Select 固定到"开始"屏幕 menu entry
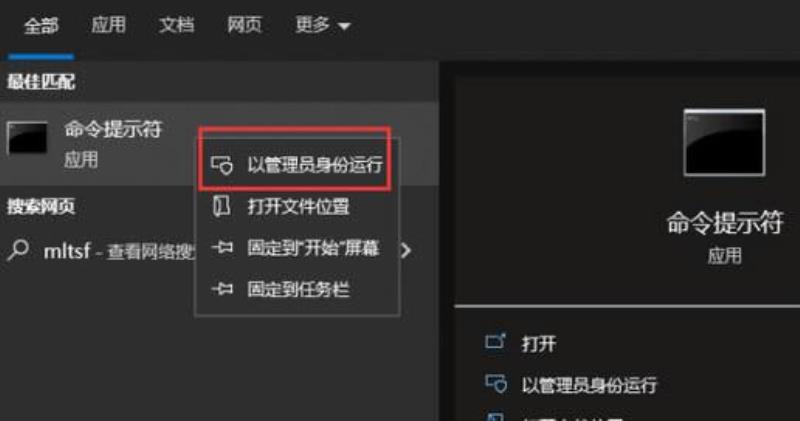 tap(313, 248)
